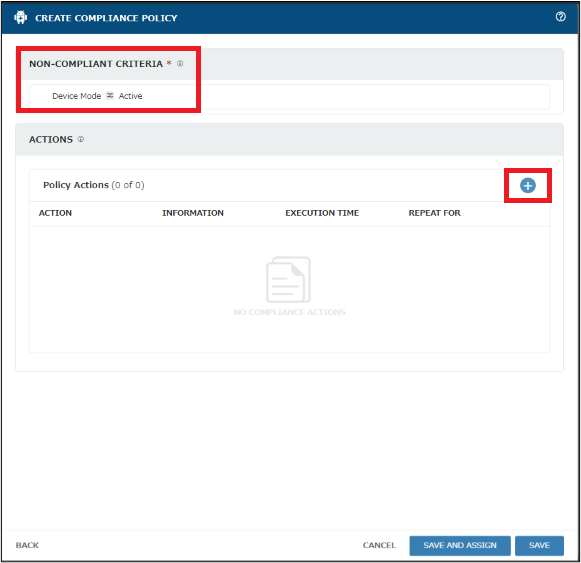
Task: Click the ACTIONS section header
Action: click(x=51, y=139)
